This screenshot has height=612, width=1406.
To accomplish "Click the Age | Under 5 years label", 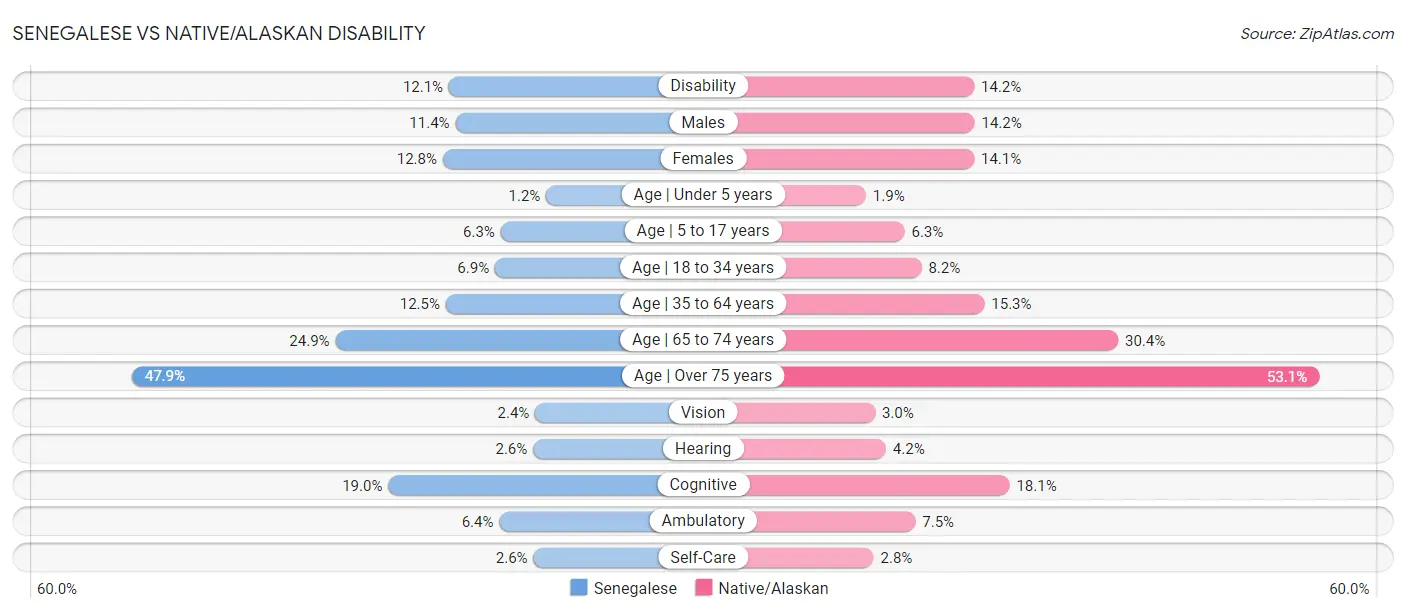I will click(x=703, y=194).
